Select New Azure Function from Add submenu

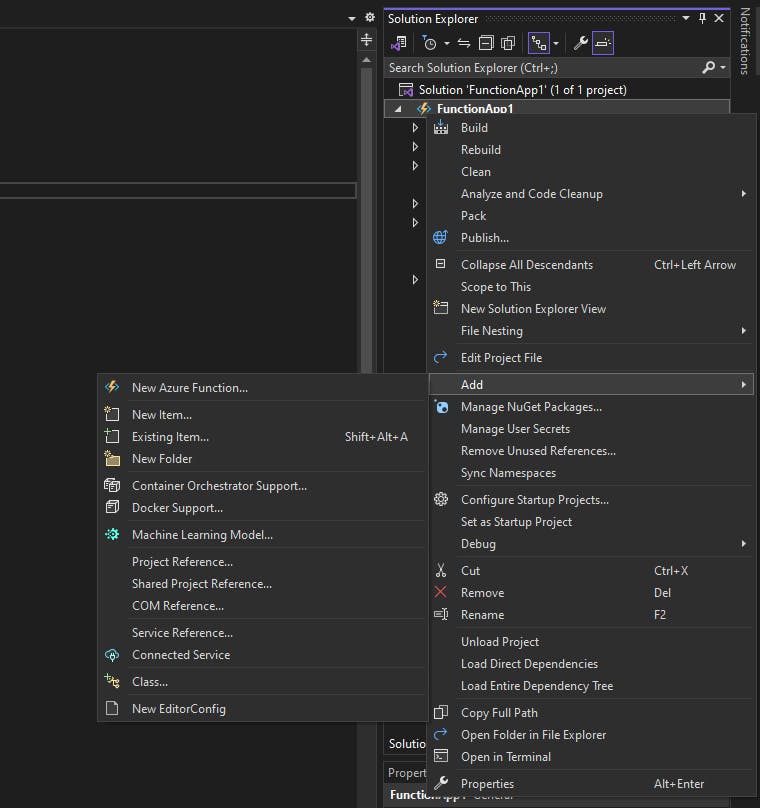click(190, 388)
